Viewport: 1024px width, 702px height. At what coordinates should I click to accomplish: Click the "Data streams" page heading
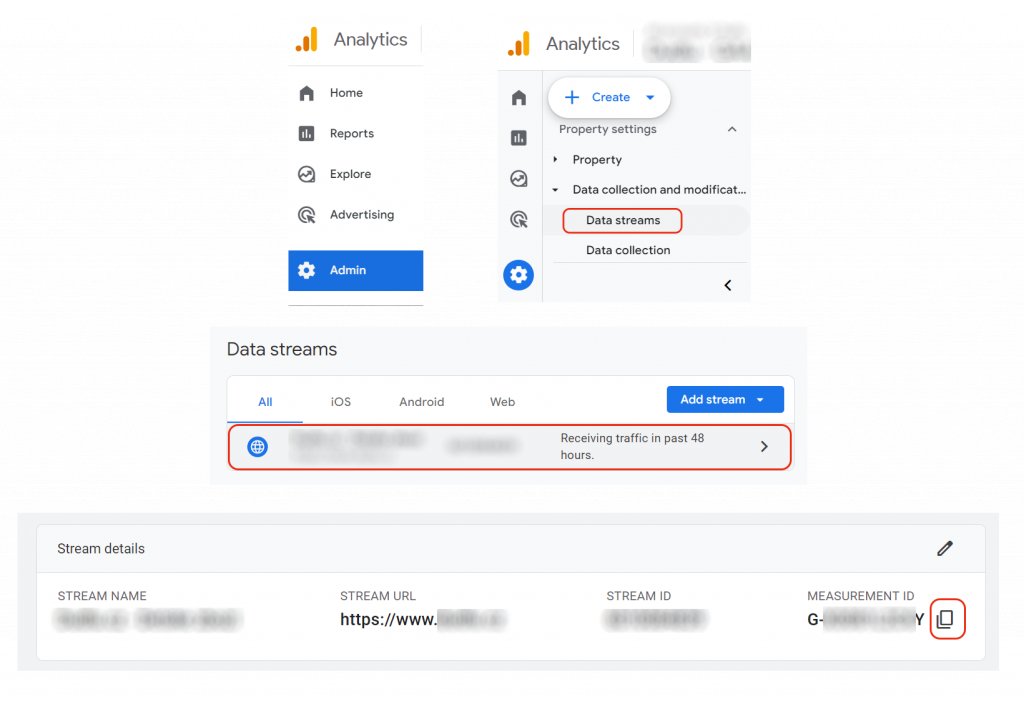[x=282, y=349]
